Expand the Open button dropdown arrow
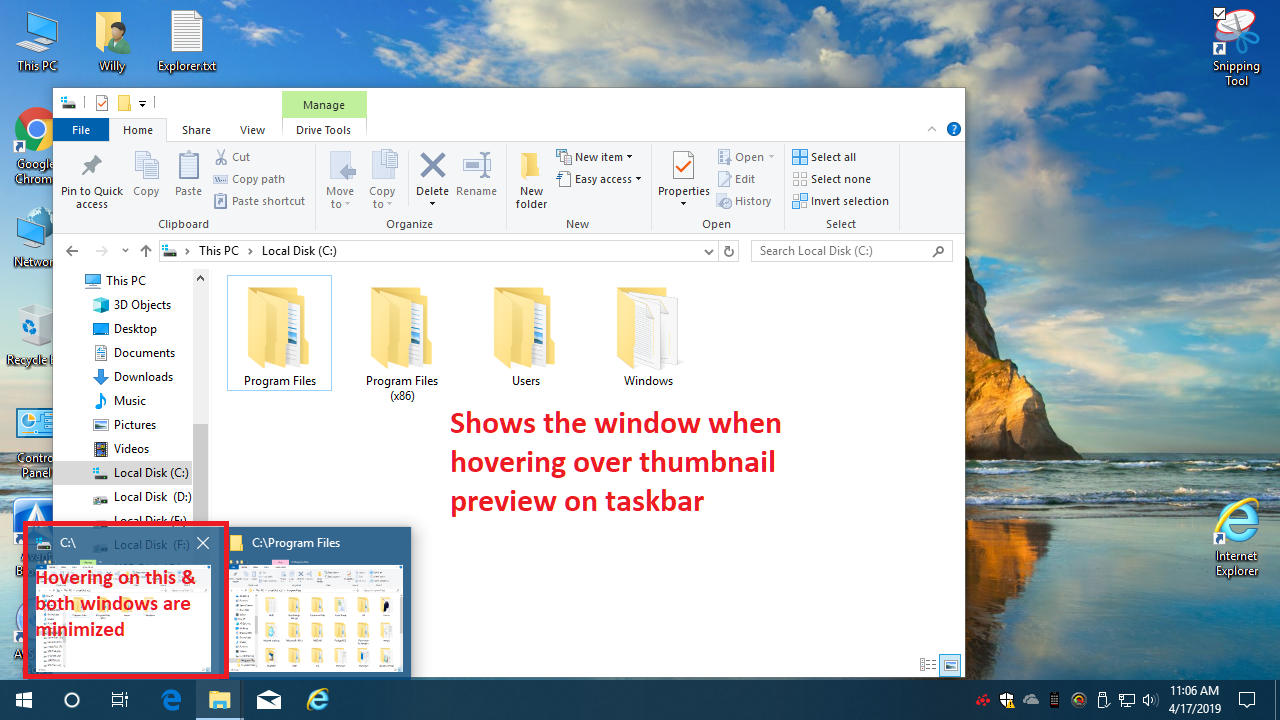Screen dimensions: 1280x720 tap(771, 157)
